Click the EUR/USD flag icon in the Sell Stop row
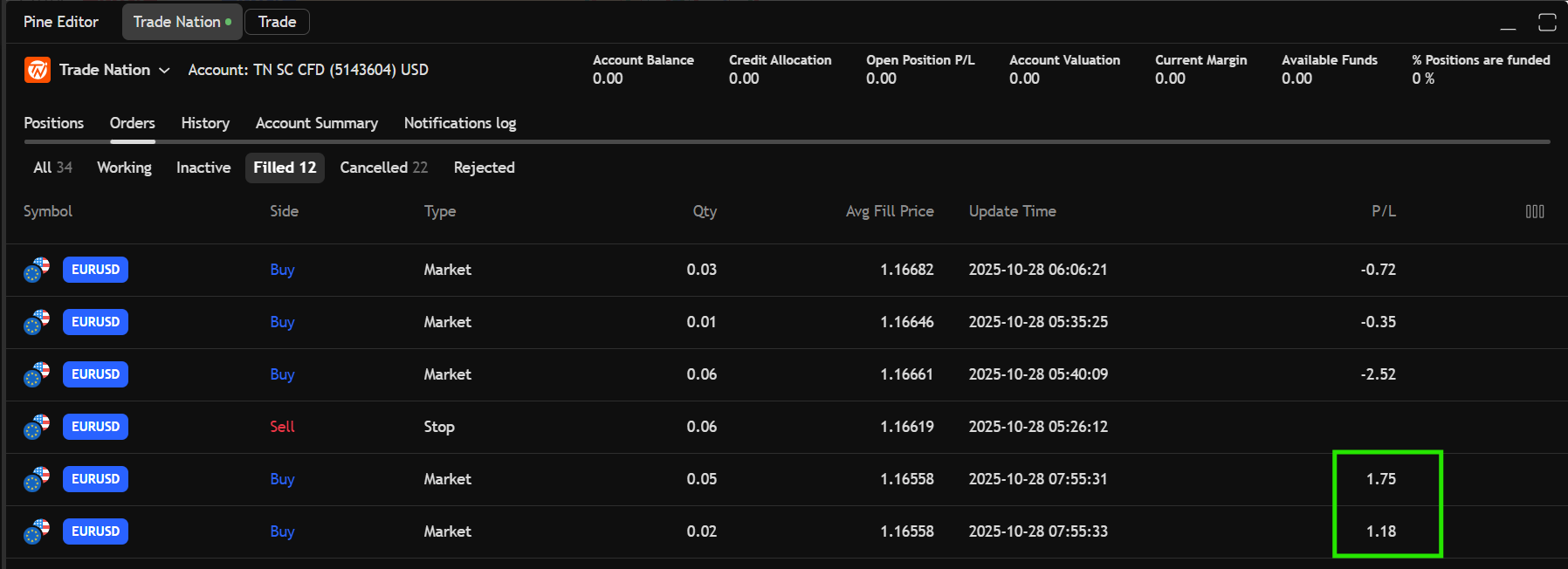The height and width of the screenshot is (569, 1568). [37, 427]
